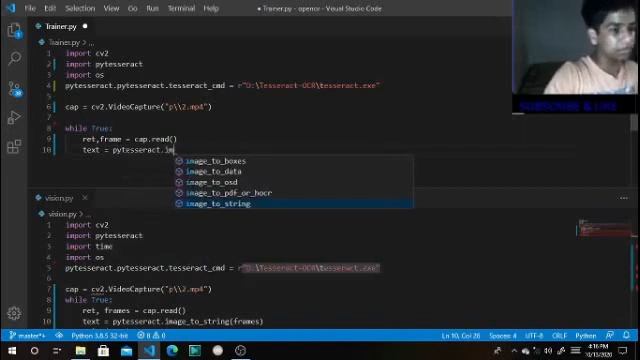Choose image_to_osd suggestion
This screenshot has height=360, width=640.
[294, 182]
